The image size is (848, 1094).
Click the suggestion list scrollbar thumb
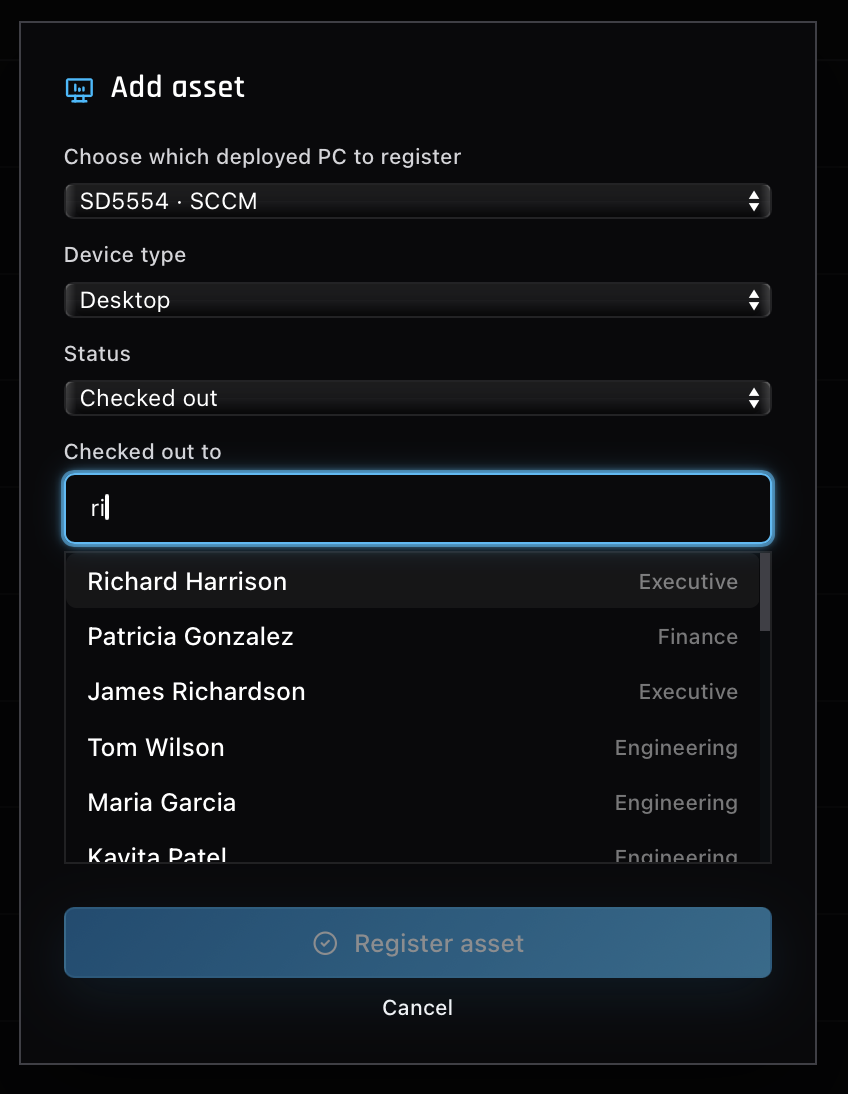(765, 592)
